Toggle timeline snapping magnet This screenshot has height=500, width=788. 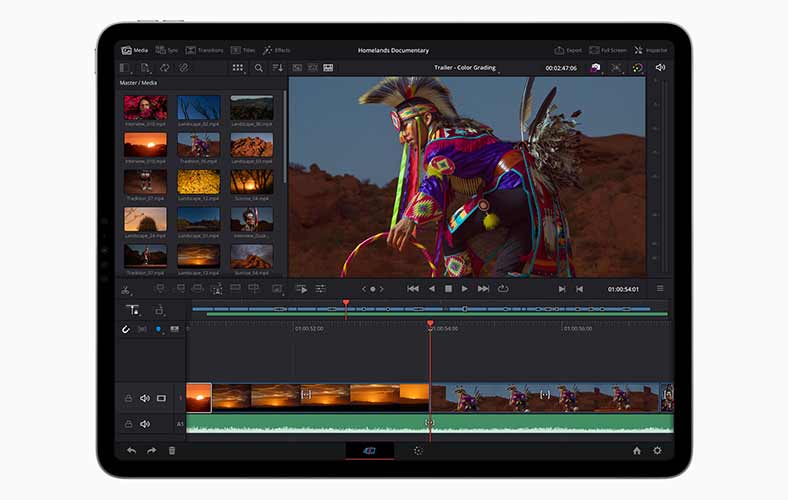(126, 329)
